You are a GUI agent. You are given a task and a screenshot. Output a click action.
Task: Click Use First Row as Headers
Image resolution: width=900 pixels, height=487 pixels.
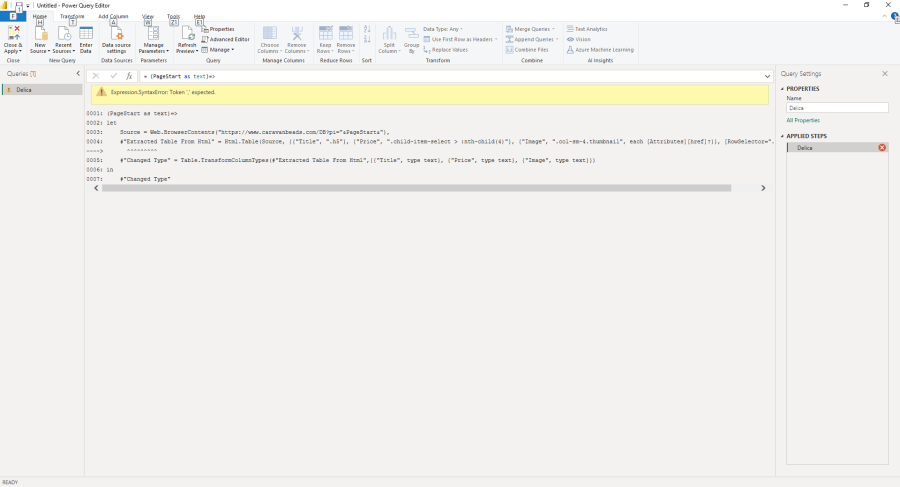[x=460, y=40]
